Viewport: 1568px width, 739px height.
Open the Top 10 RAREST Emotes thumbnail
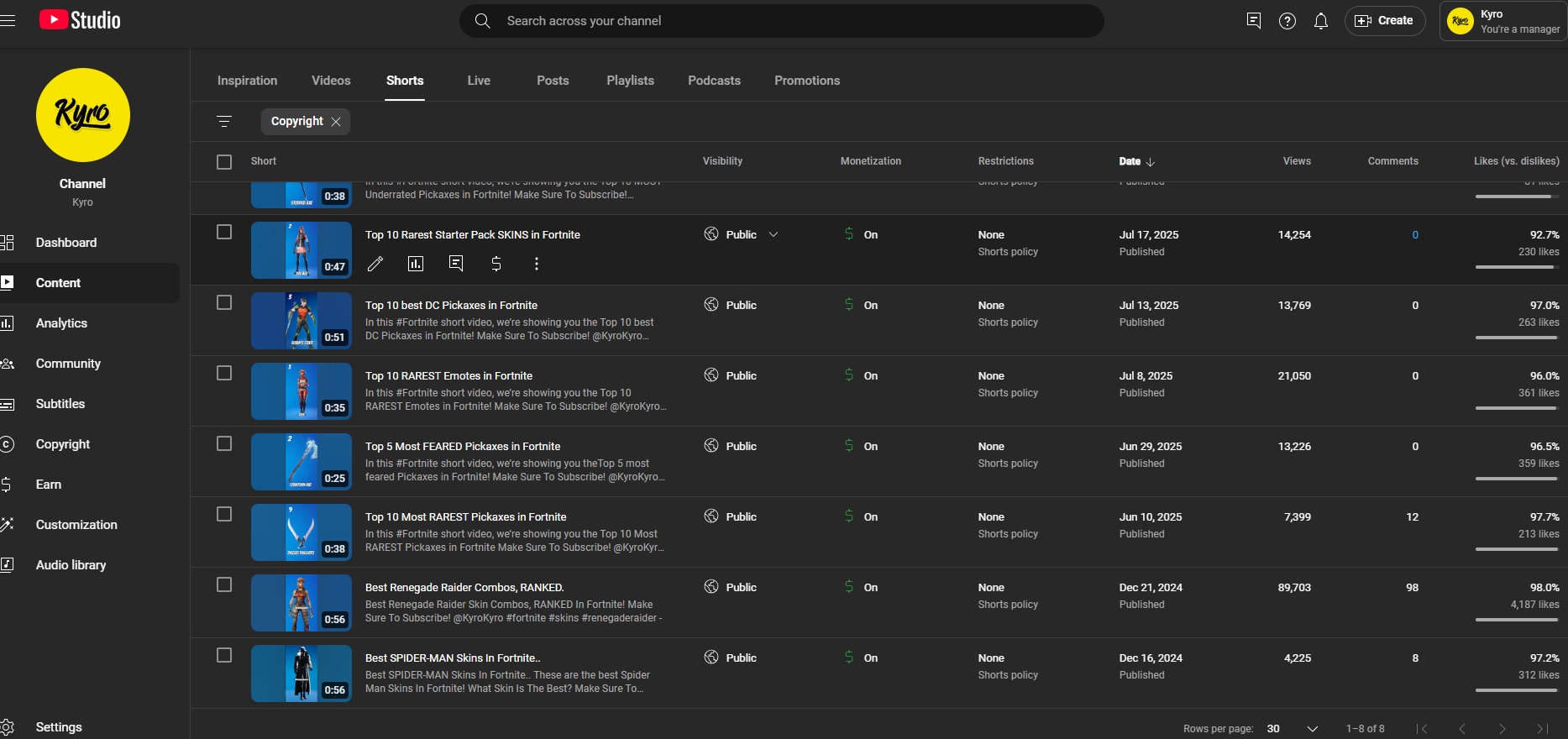pyautogui.click(x=302, y=391)
